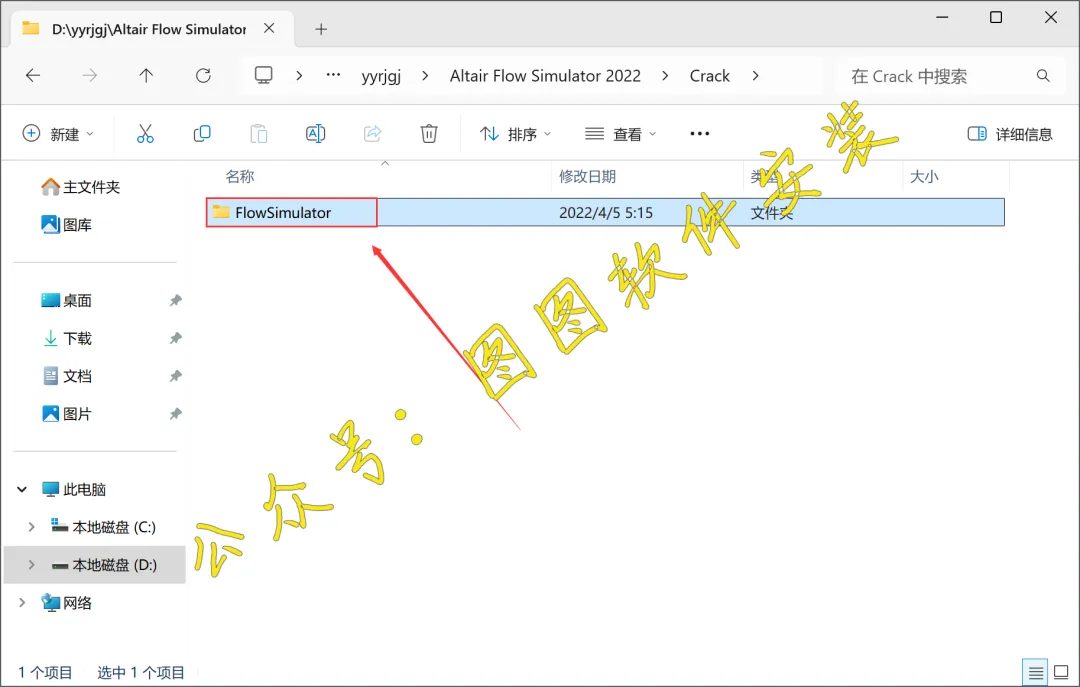The width and height of the screenshot is (1080, 687).
Task: Sort by 名称 column header
Action: click(240, 176)
